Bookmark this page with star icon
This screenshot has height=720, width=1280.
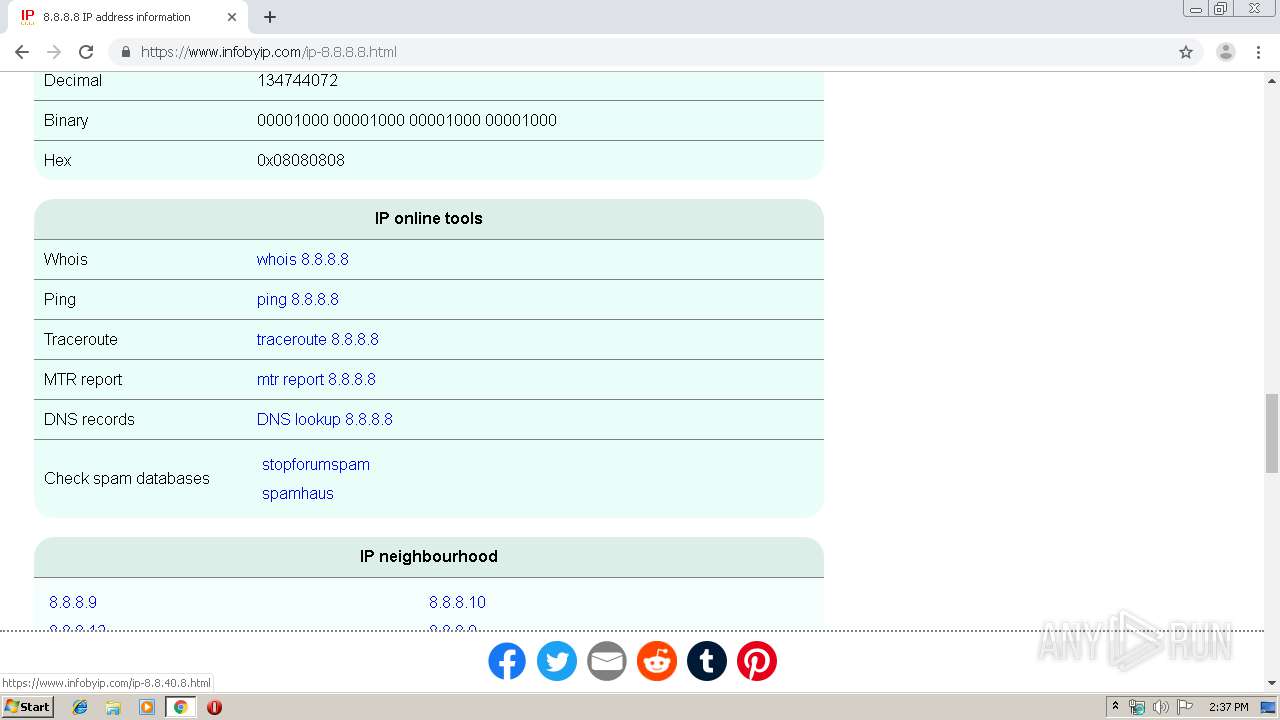[x=1186, y=52]
